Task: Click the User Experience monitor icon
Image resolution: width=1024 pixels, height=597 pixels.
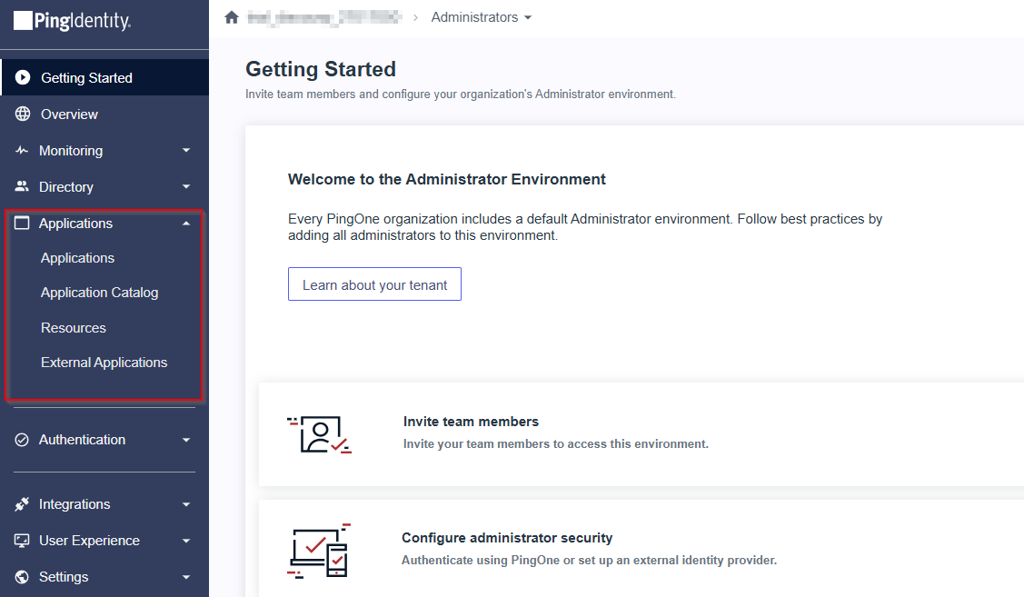Action: 22,541
